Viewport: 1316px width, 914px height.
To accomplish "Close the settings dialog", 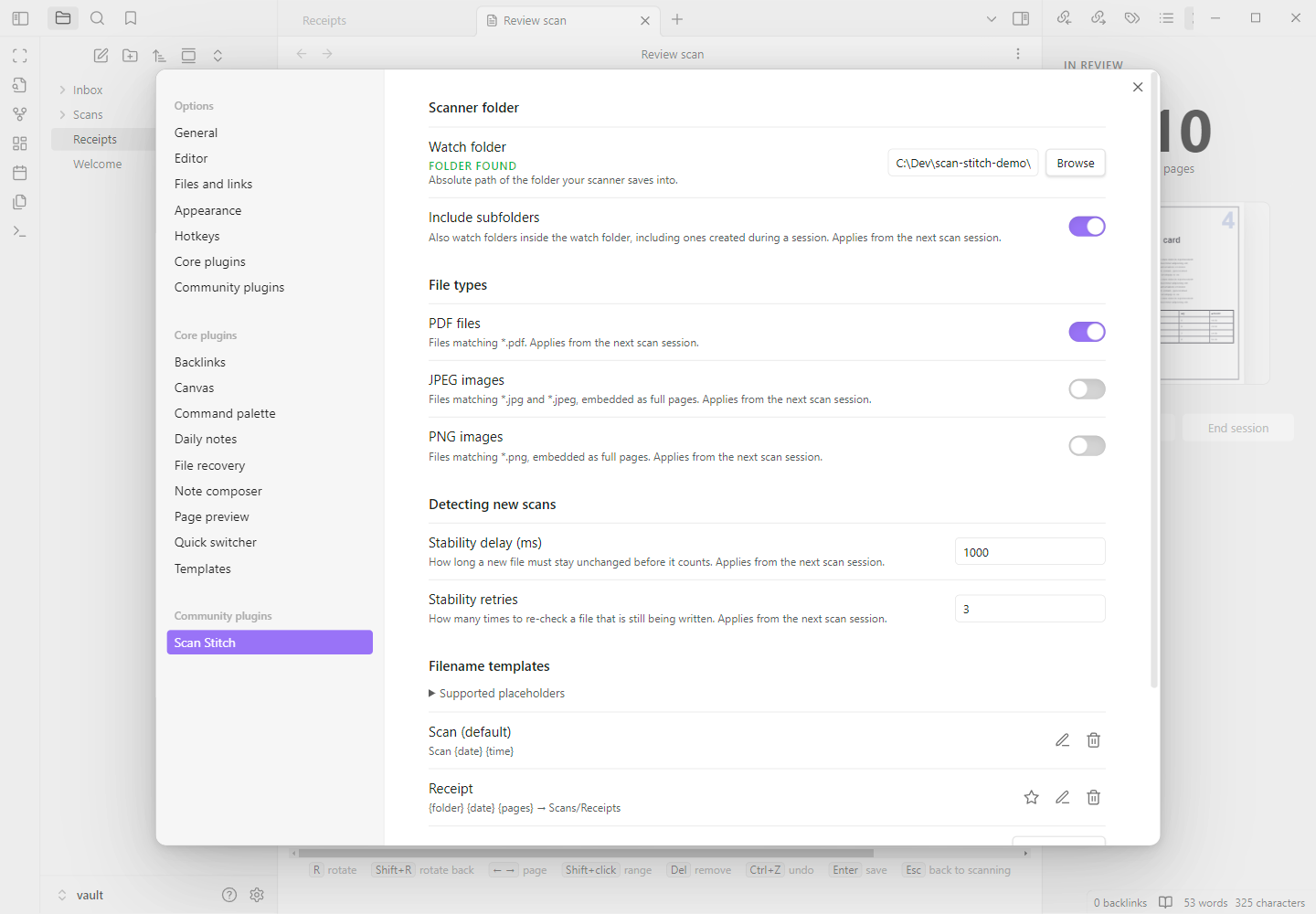I will point(1138,87).
